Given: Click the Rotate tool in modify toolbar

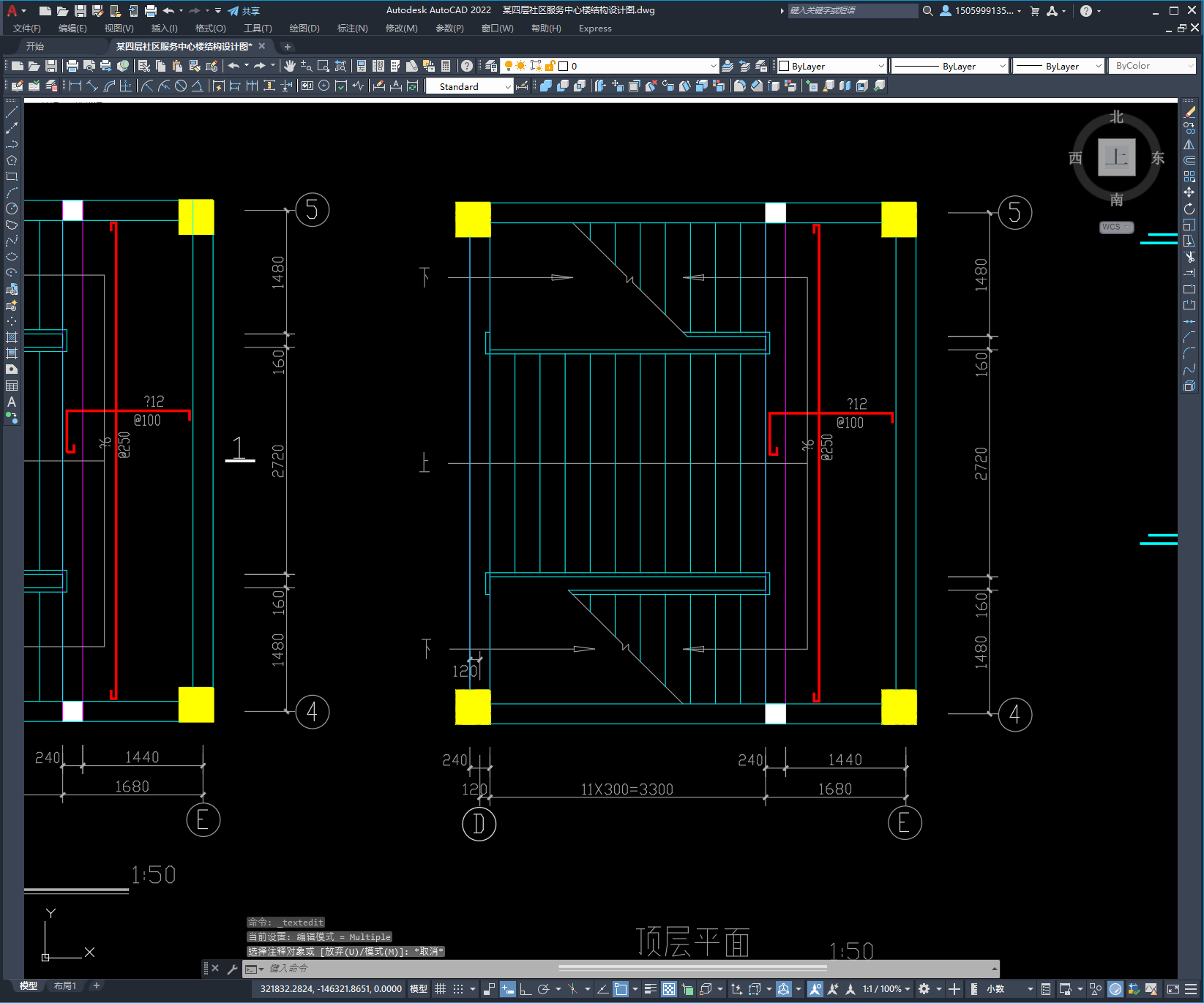Looking at the screenshot, I should point(1189,209).
